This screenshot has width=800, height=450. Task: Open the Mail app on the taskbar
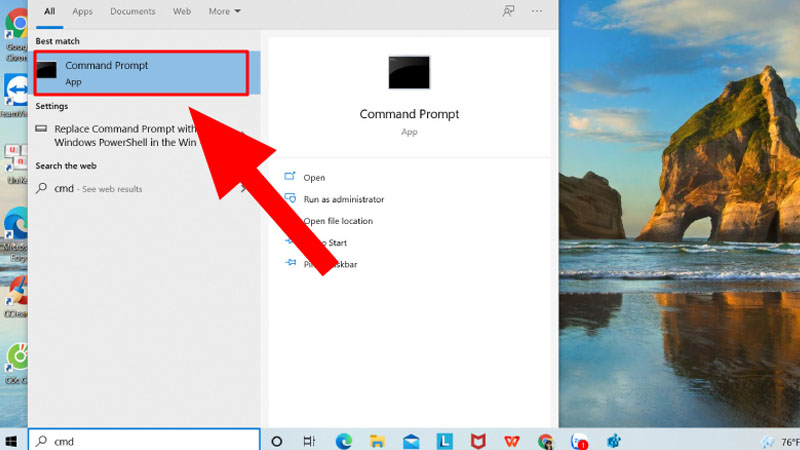point(411,440)
